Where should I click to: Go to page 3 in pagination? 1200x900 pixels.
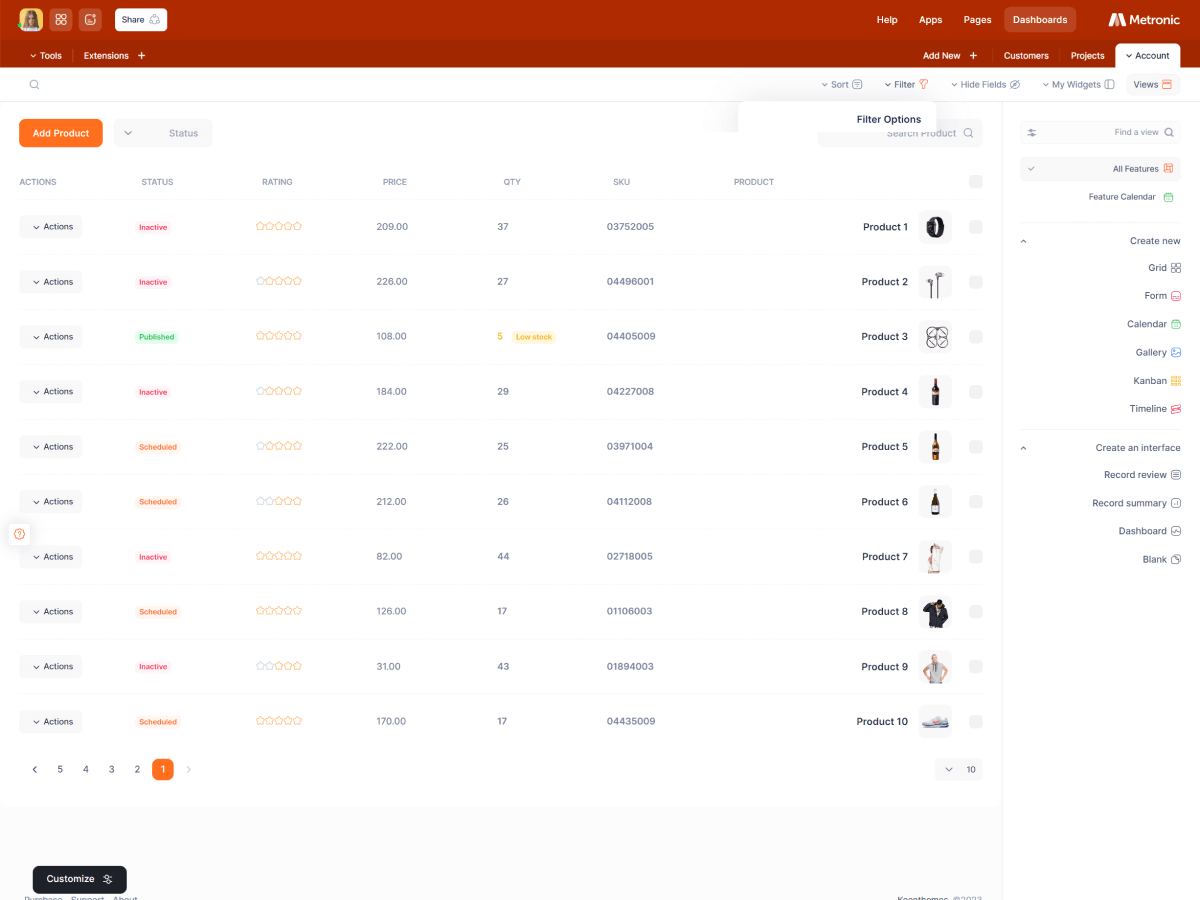click(111, 769)
